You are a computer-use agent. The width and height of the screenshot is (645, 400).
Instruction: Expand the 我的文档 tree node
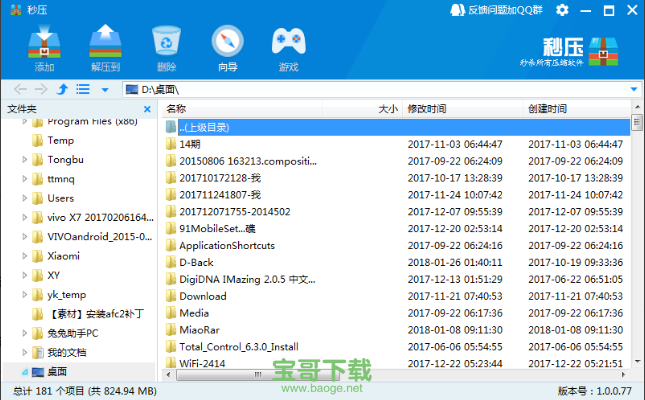(24, 352)
